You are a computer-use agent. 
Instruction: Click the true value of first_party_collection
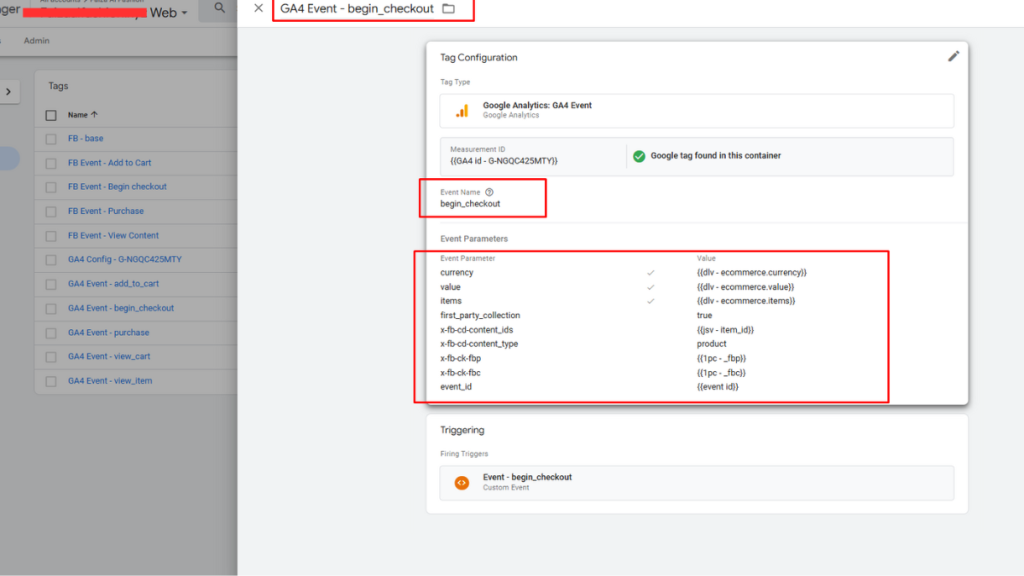click(704, 315)
